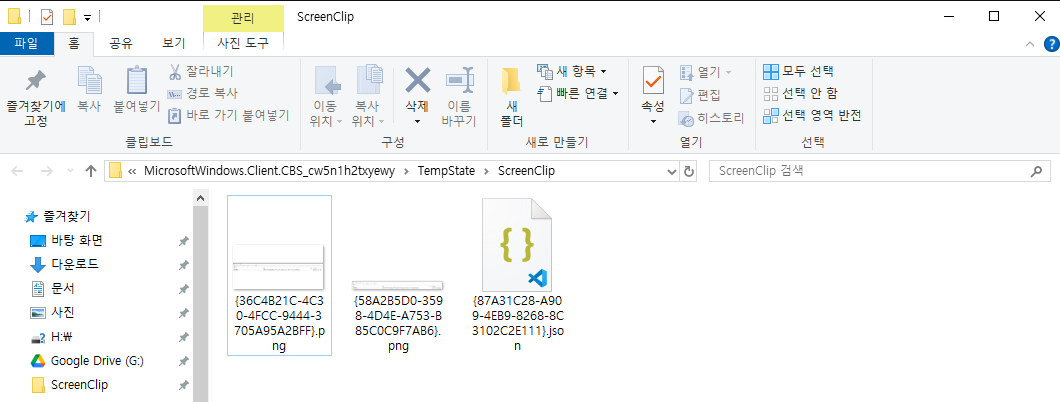Open the 파일 menu tab
1060x402 pixels.
(26, 44)
